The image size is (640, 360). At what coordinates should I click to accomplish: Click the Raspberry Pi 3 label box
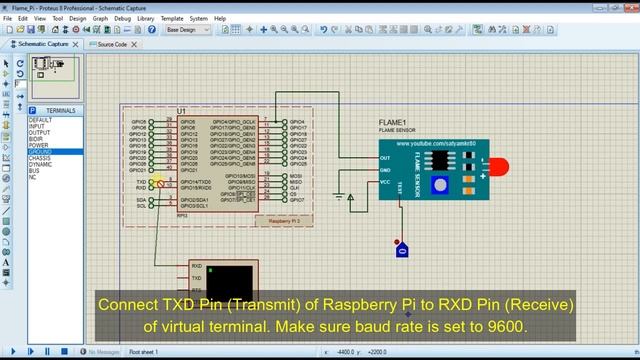284,221
